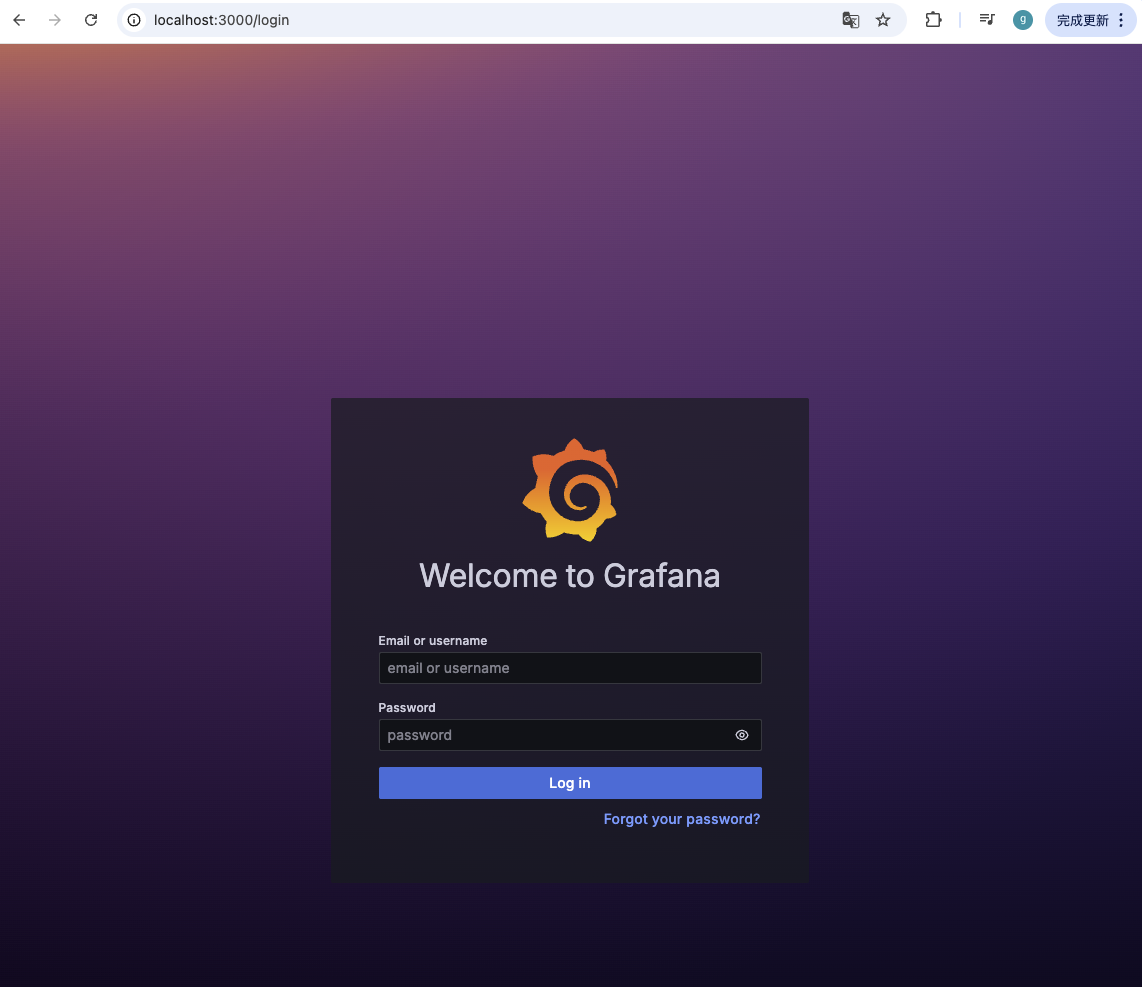Bookmark this page with the star
Screen dimensions: 1142x987
(x=883, y=20)
